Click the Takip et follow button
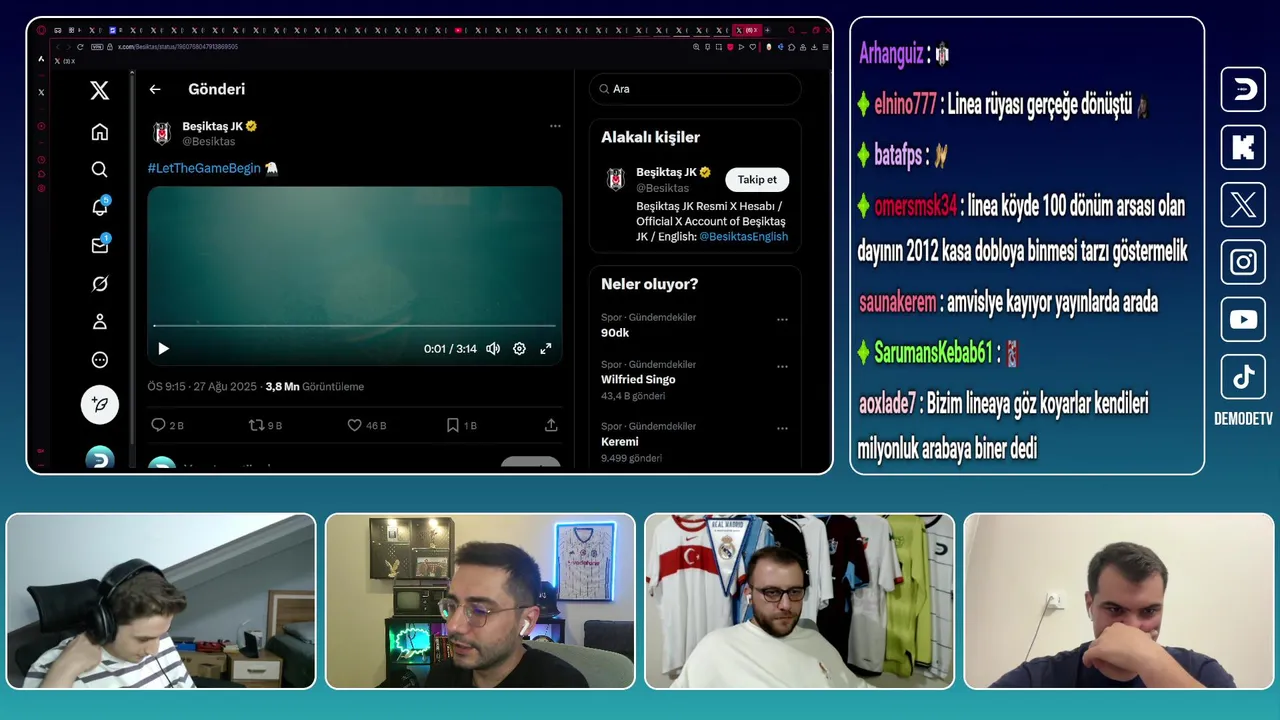1280x720 pixels. pyautogui.click(x=757, y=180)
